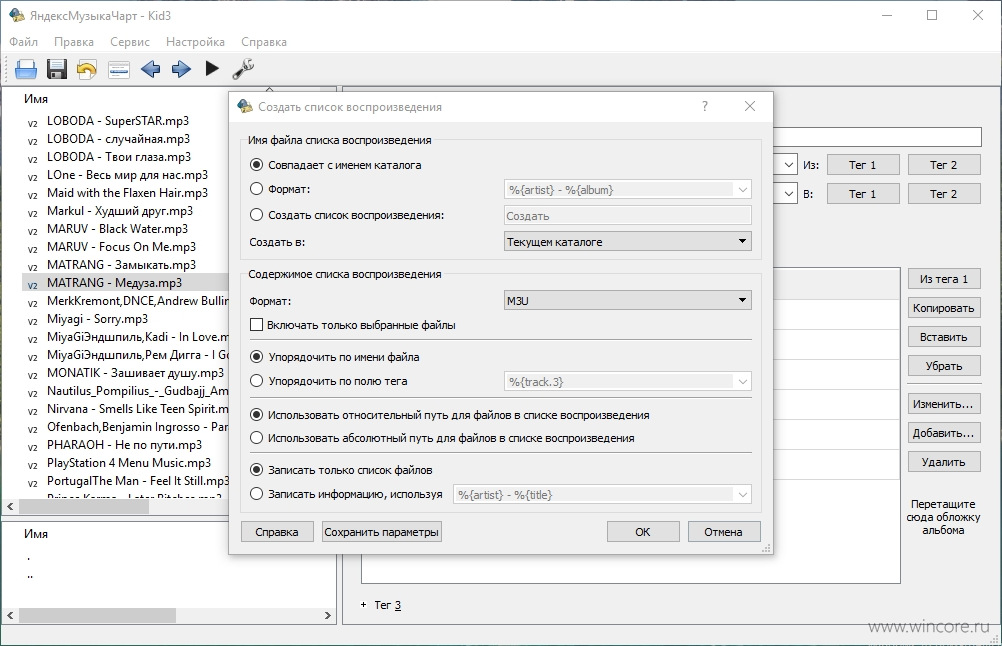Select 'Совпадает с именем каталога' radio option

tap(256, 165)
